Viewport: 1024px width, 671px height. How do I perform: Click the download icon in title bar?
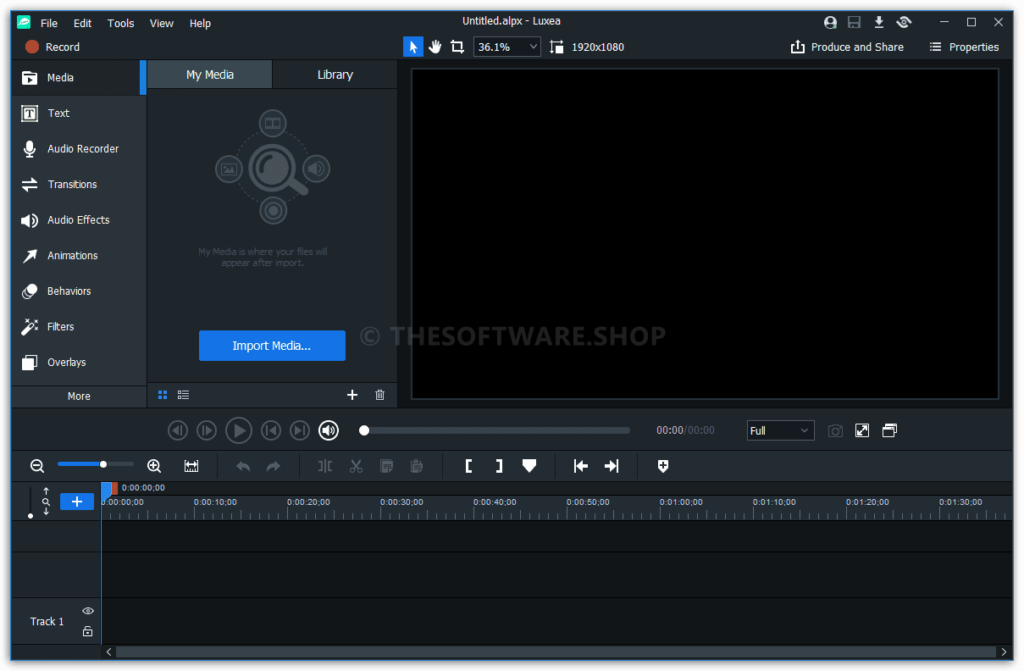[x=879, y=22]
